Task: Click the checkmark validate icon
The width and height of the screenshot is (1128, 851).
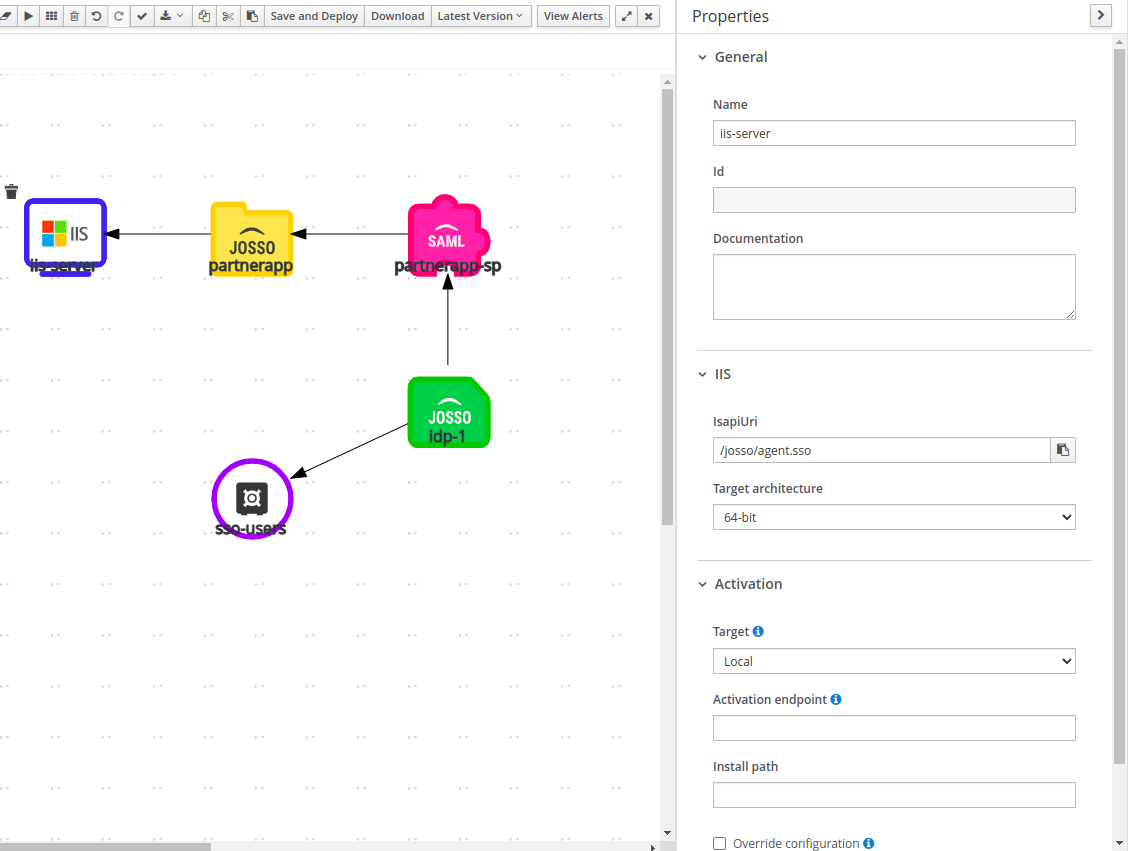Action: (x=142, y=16)
